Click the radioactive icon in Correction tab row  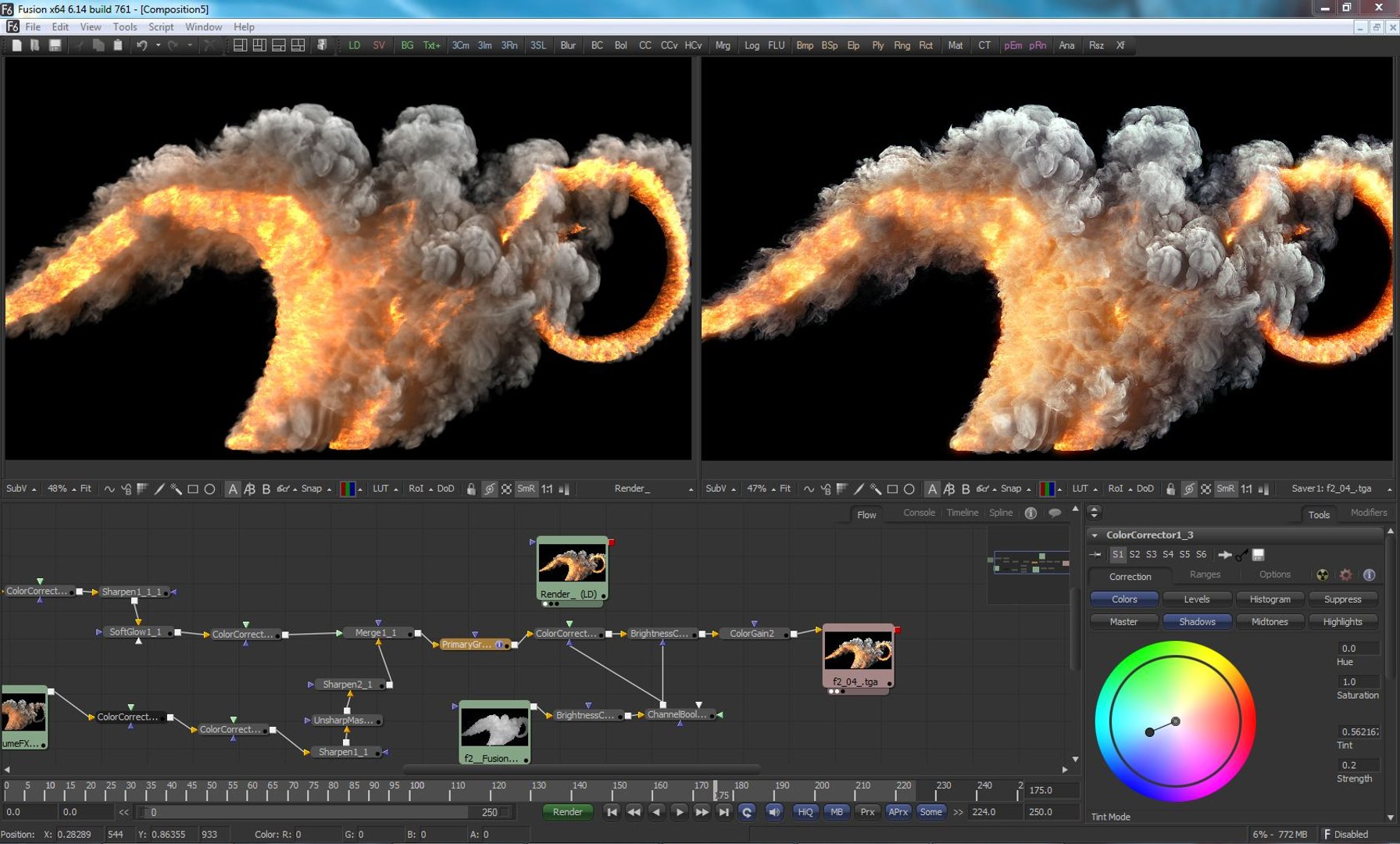[1322, 574]
